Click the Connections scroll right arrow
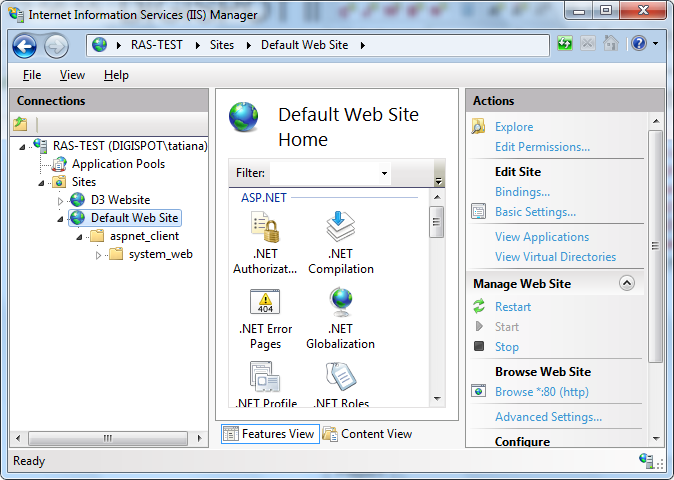674x480 pixels. click(199, 438)
